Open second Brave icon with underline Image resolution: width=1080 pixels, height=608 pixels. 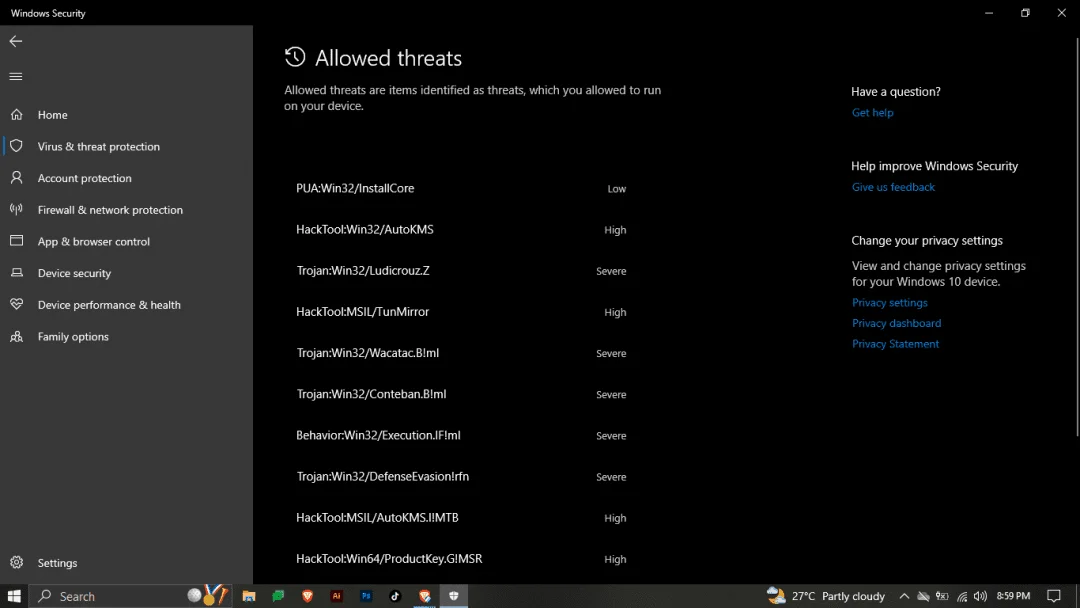pos(424,596)
